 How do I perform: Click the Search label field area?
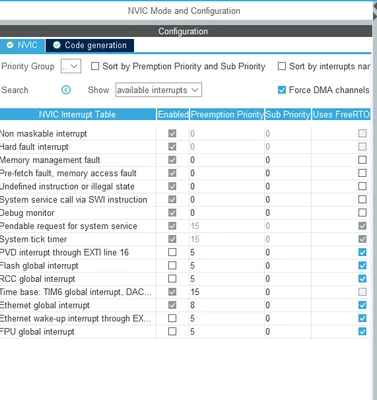tap(15, 90)
